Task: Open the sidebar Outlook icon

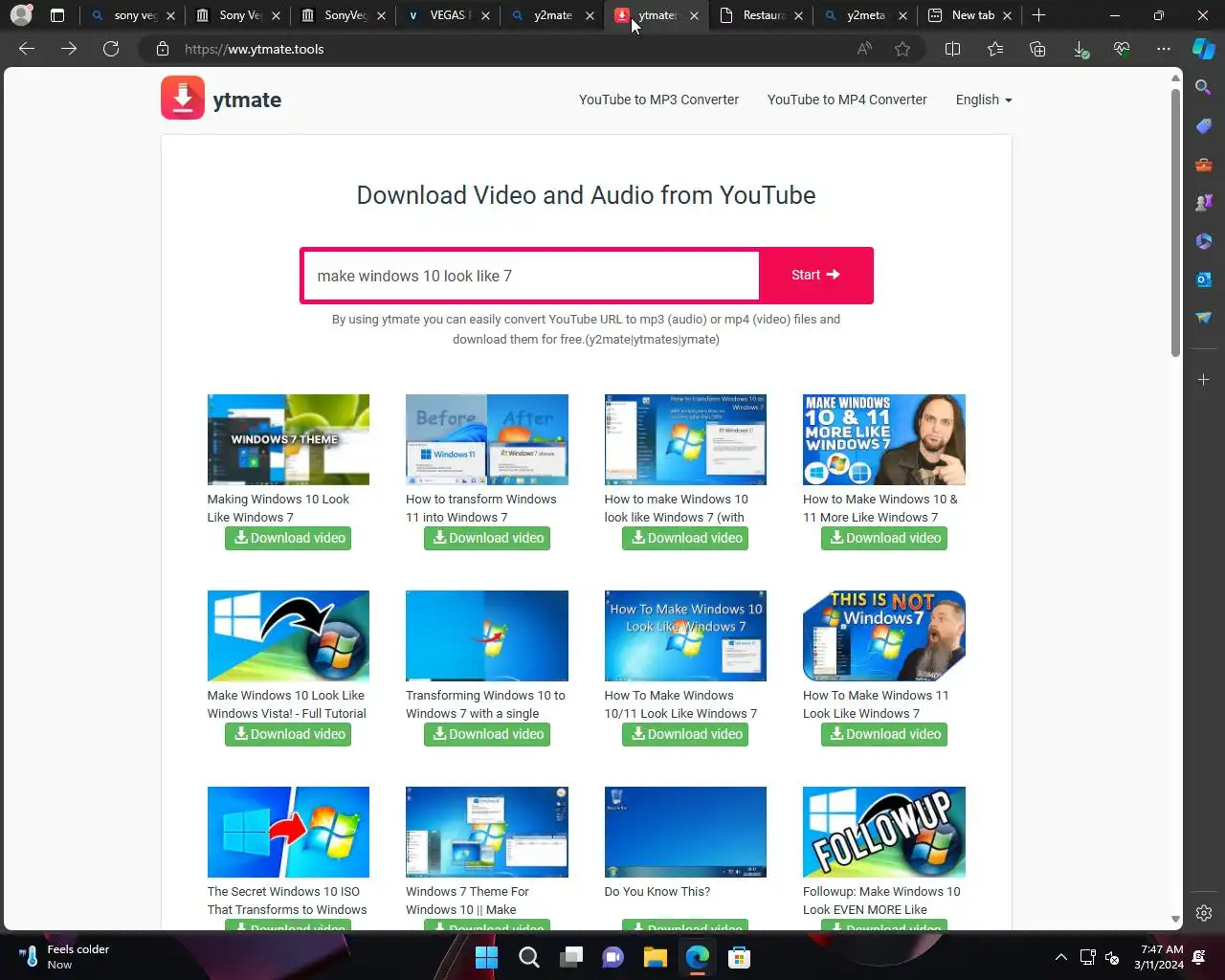Action: [x=1204, y=279]
